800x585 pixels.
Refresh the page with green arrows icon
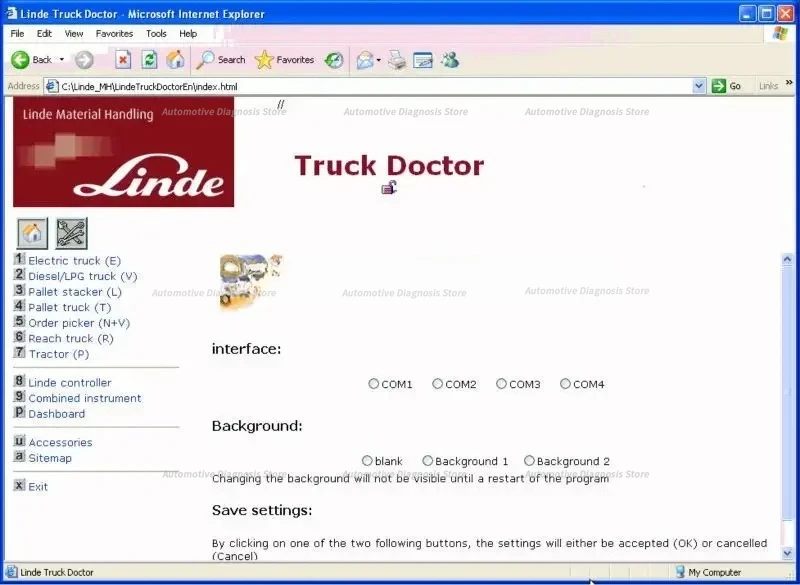[149, 60]
